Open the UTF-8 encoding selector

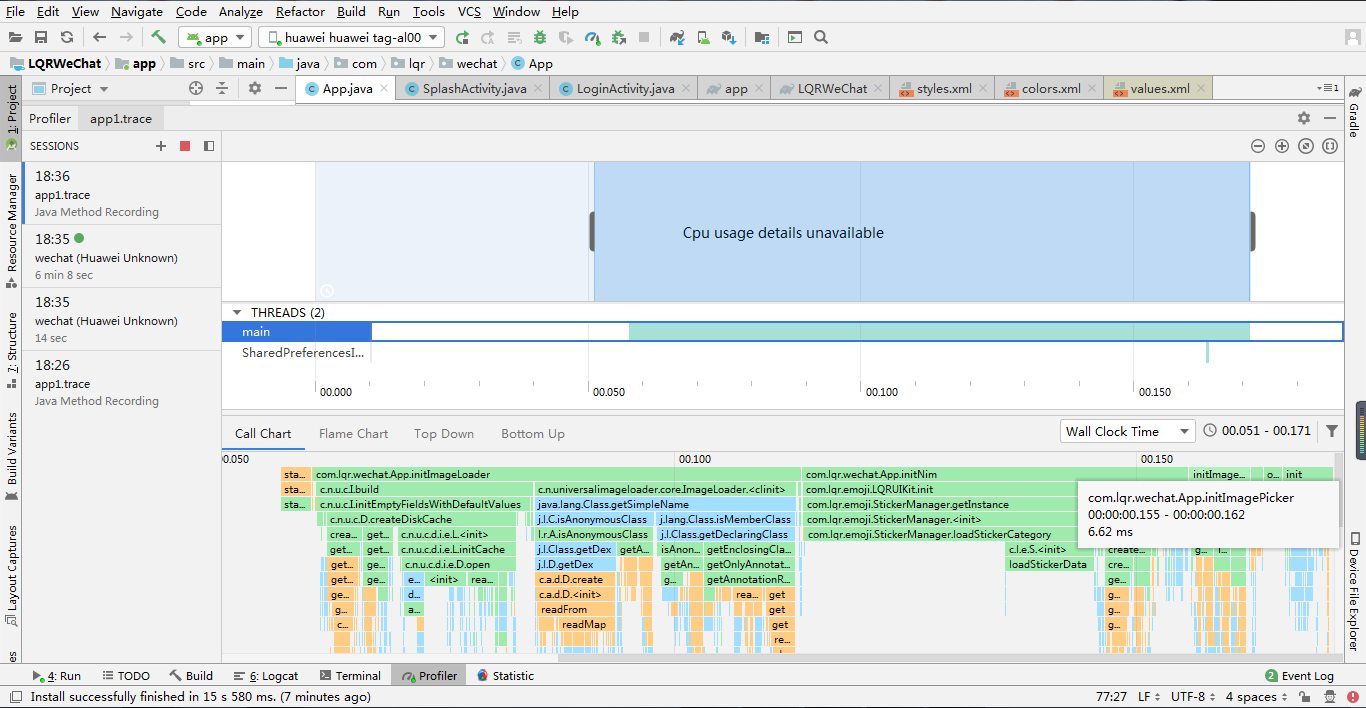pyautogui.click(x=1193, y=696)
